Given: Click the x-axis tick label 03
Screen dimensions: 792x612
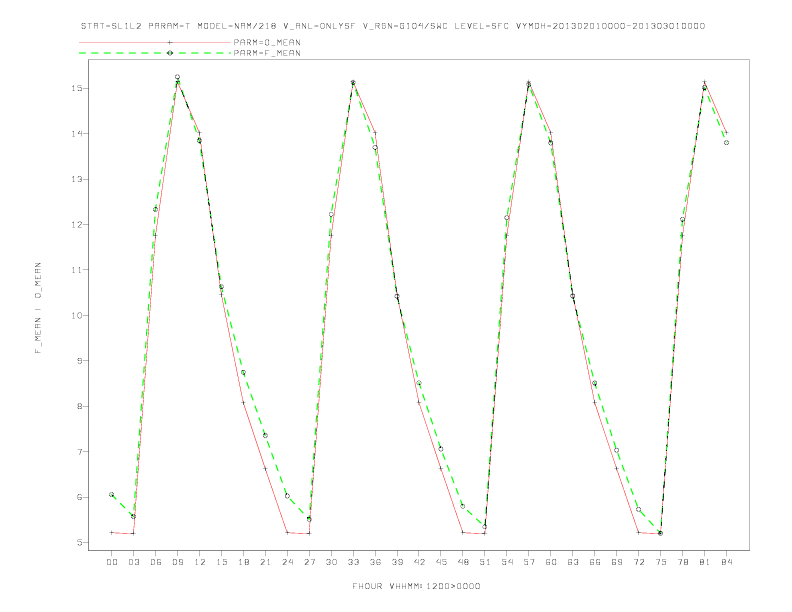Looking at the screenshot, I should coord(133,562).
